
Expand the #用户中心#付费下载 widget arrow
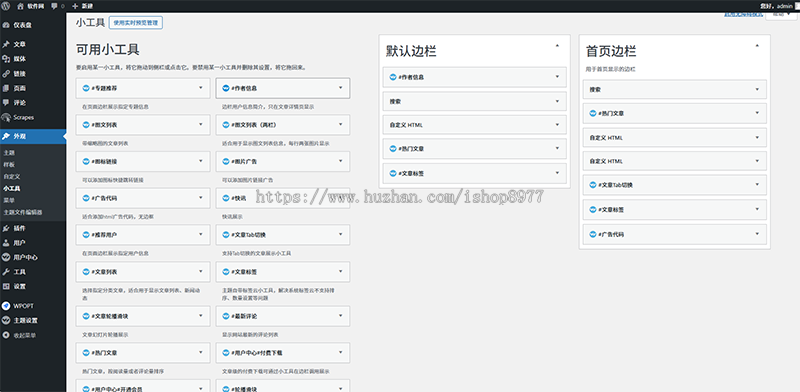(x=341, y=353)
